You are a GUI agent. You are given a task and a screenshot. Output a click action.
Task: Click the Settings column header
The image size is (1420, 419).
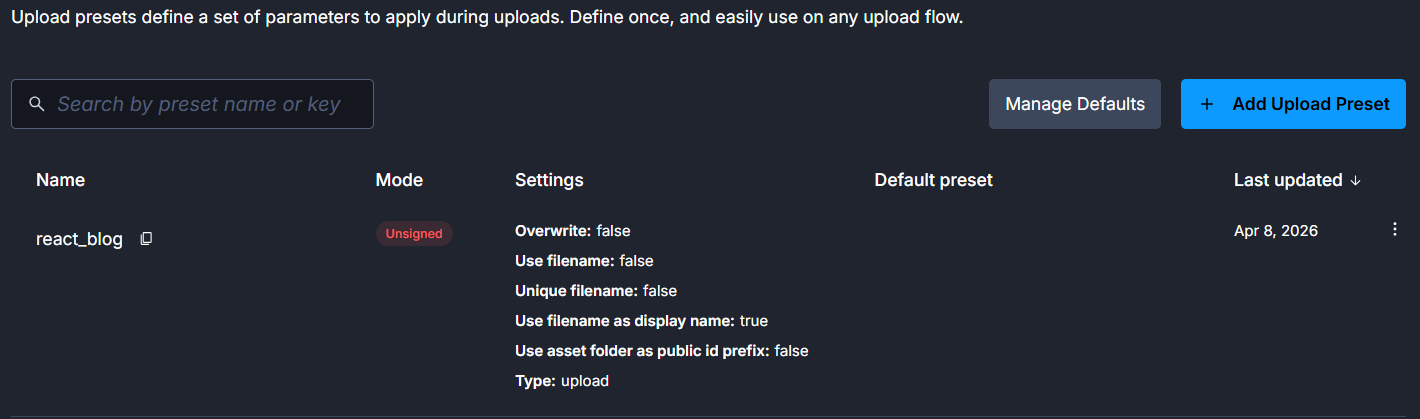(549, 180)
